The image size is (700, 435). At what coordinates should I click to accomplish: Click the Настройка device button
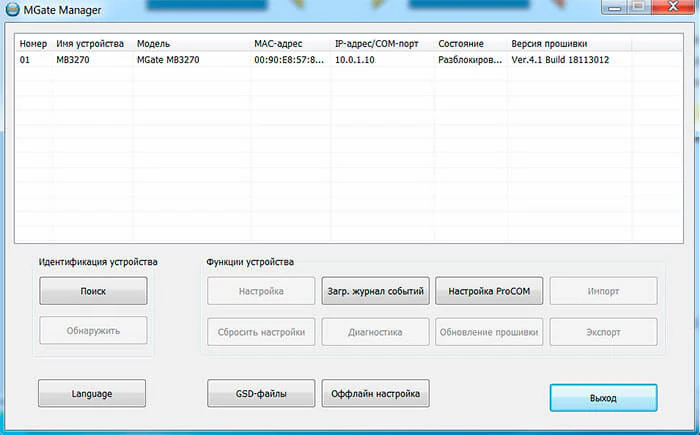[261, 291]
